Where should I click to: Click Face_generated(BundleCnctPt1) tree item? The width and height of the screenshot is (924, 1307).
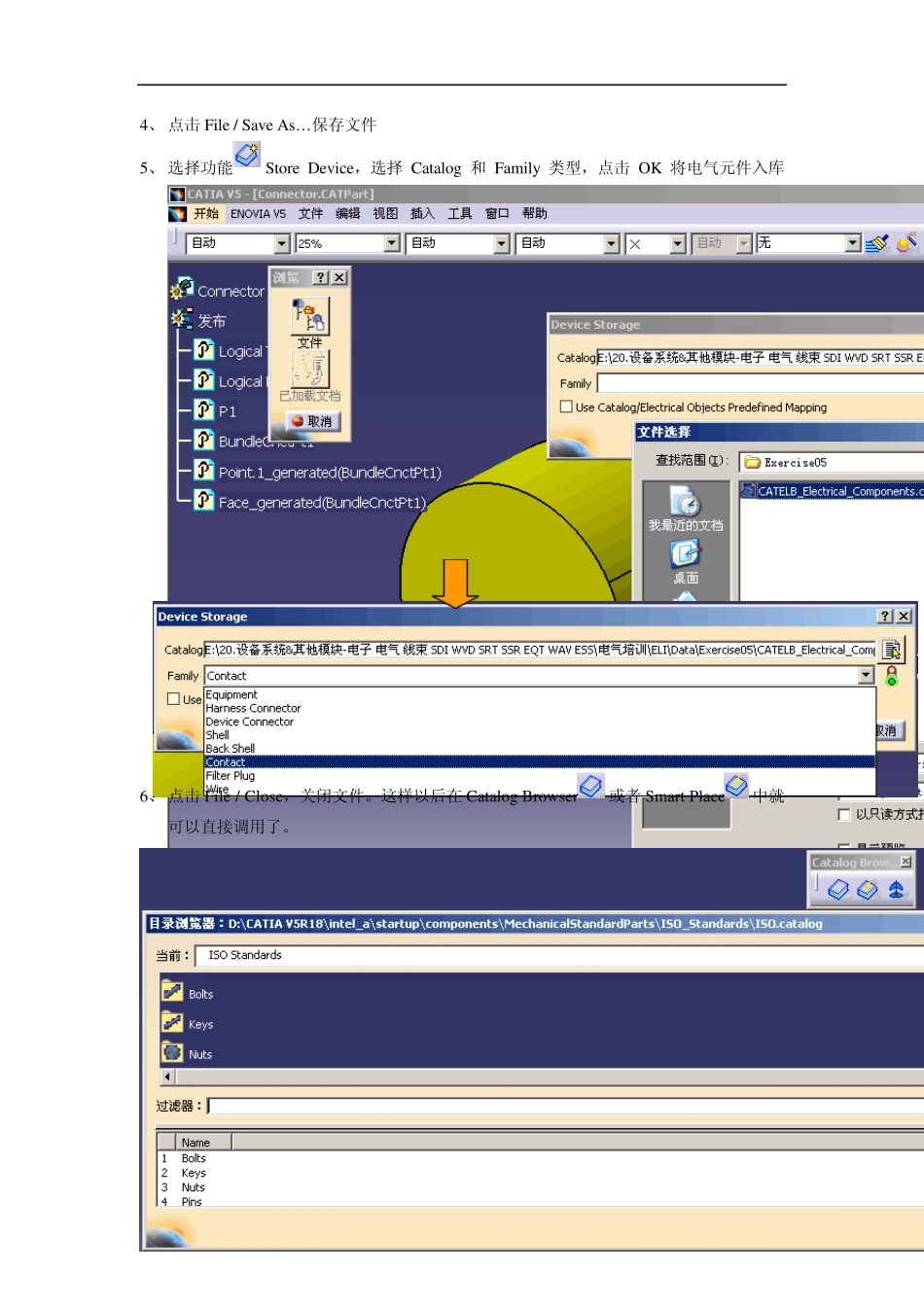pos(322,503)
